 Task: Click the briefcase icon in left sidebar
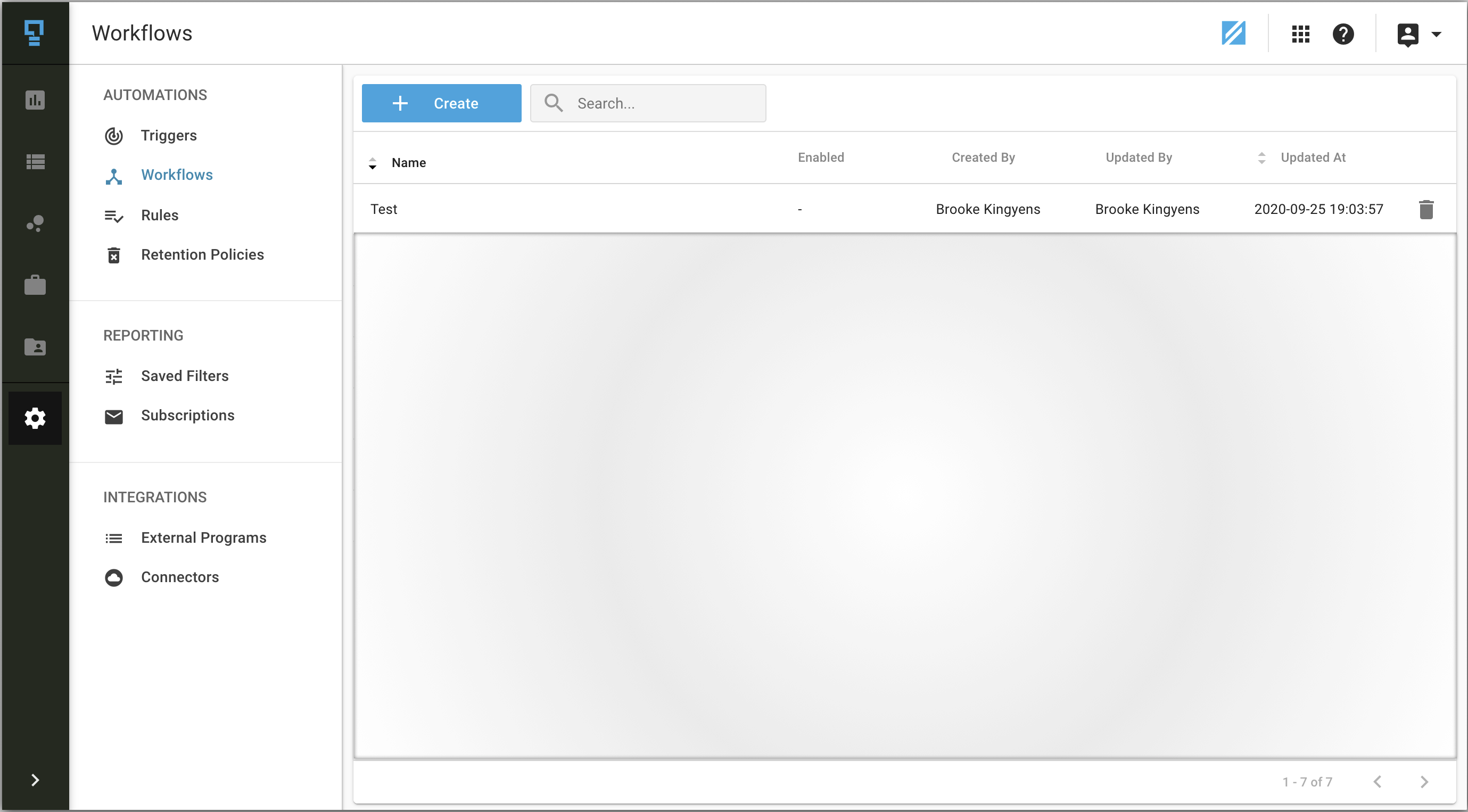(x=35, y=285)
